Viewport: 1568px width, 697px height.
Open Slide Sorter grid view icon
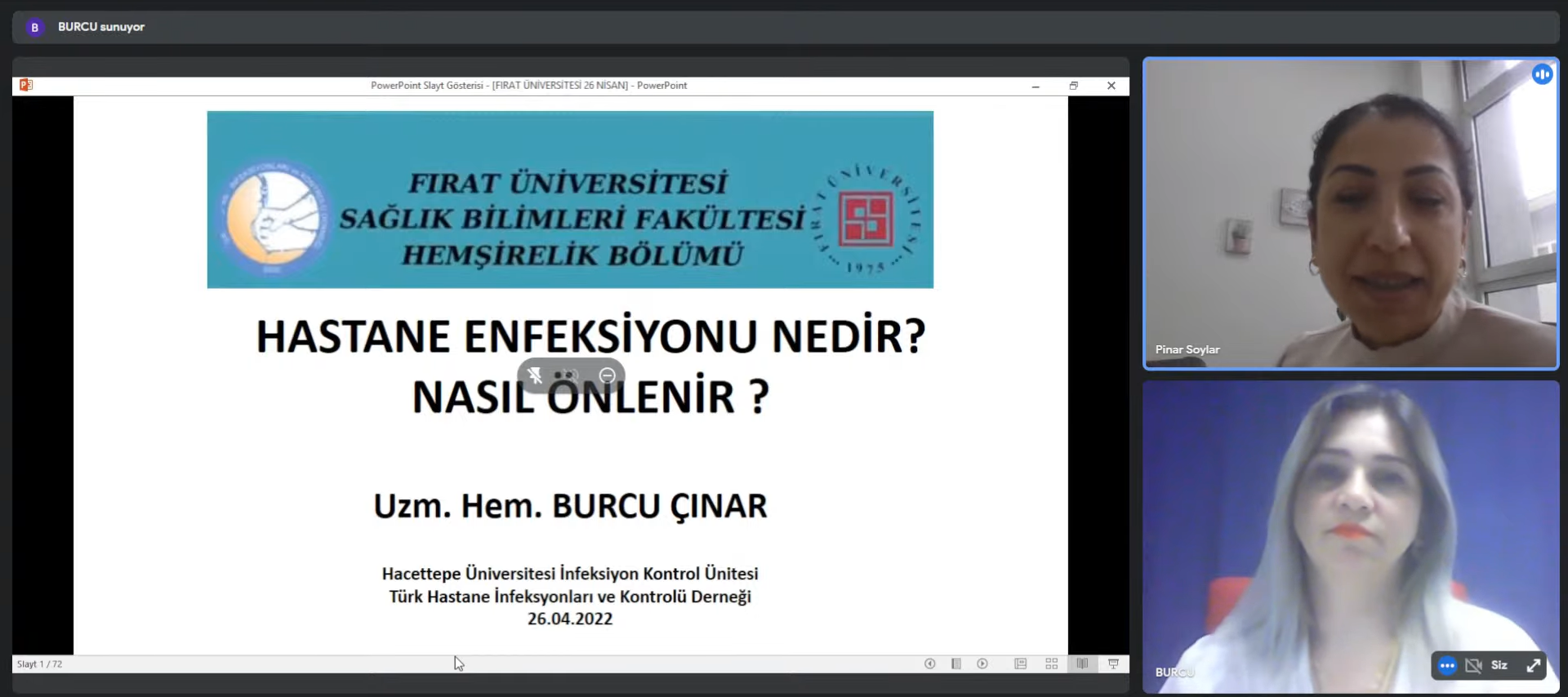point(1052,664)
